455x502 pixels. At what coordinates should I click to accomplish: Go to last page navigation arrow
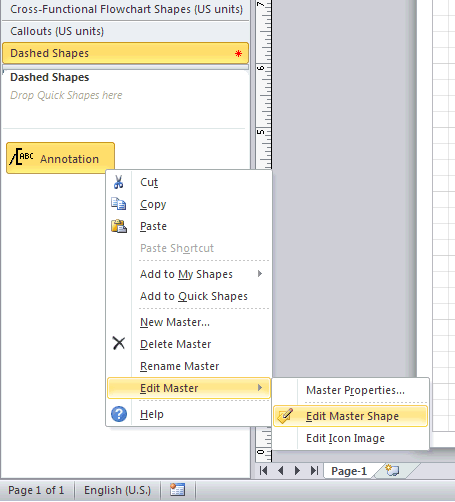tap(314, 471)
